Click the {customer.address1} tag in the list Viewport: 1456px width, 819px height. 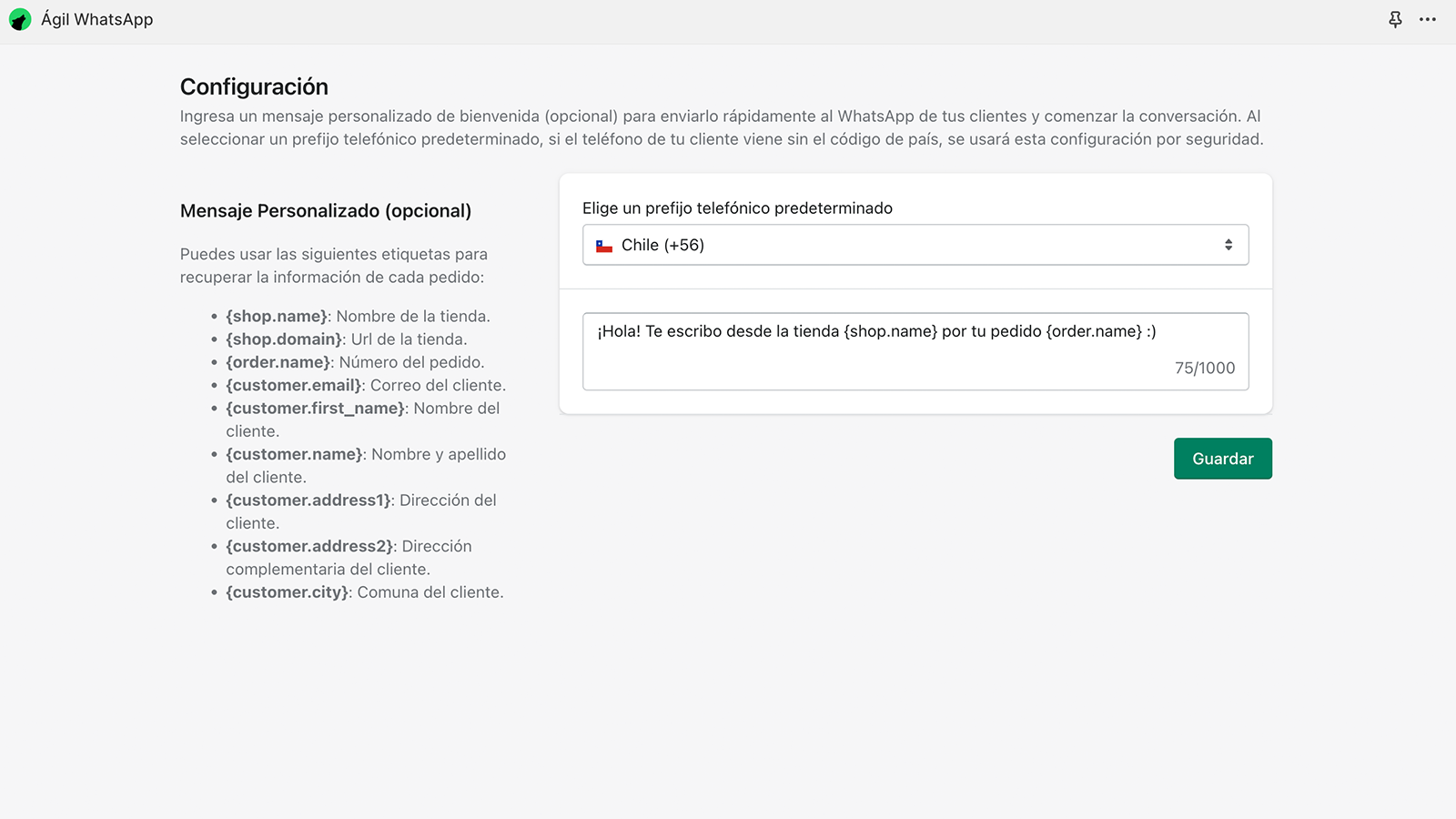tap(308, 500)
